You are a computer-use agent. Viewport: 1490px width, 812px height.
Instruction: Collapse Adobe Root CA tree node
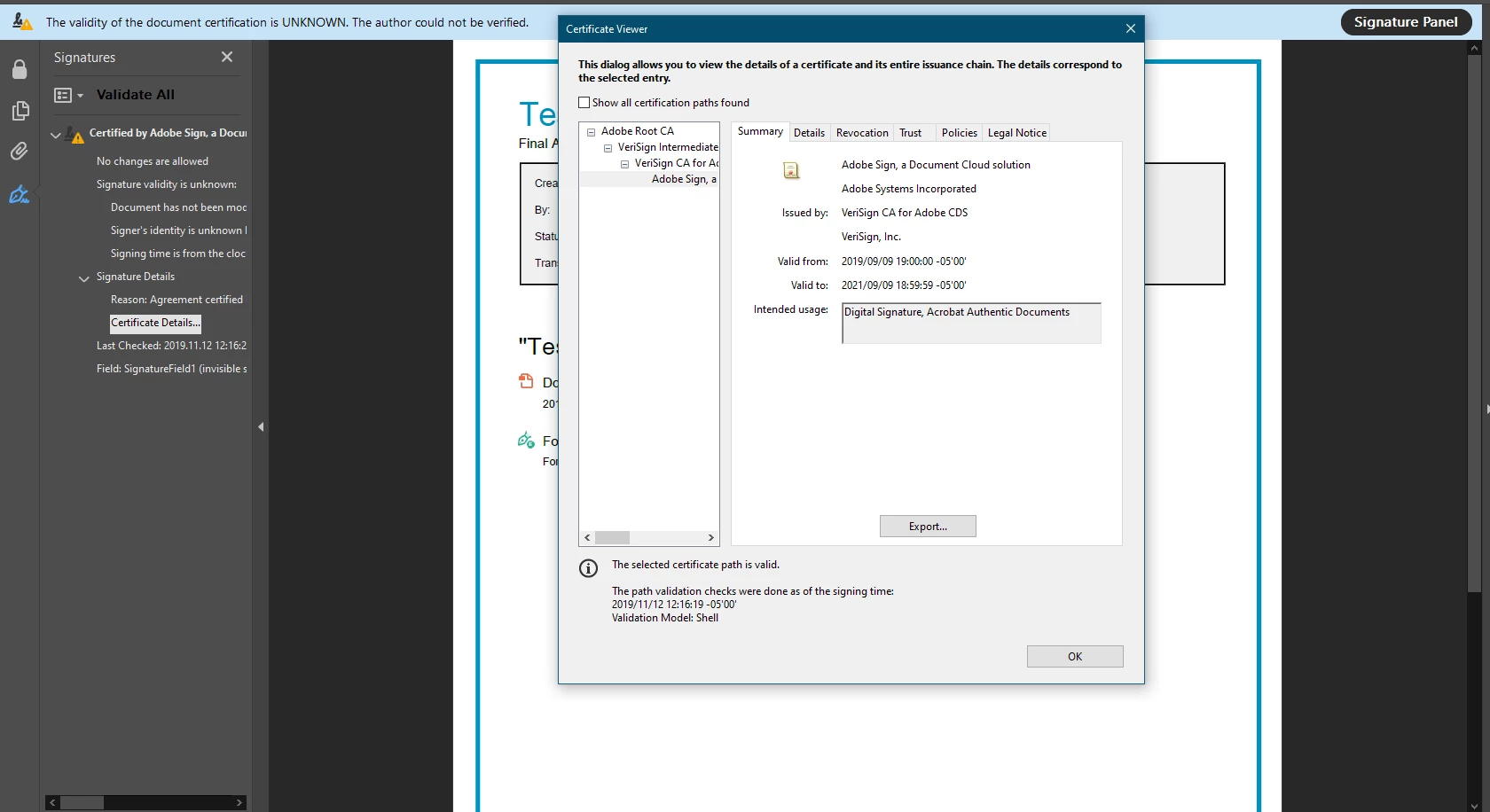coord(591,132)
